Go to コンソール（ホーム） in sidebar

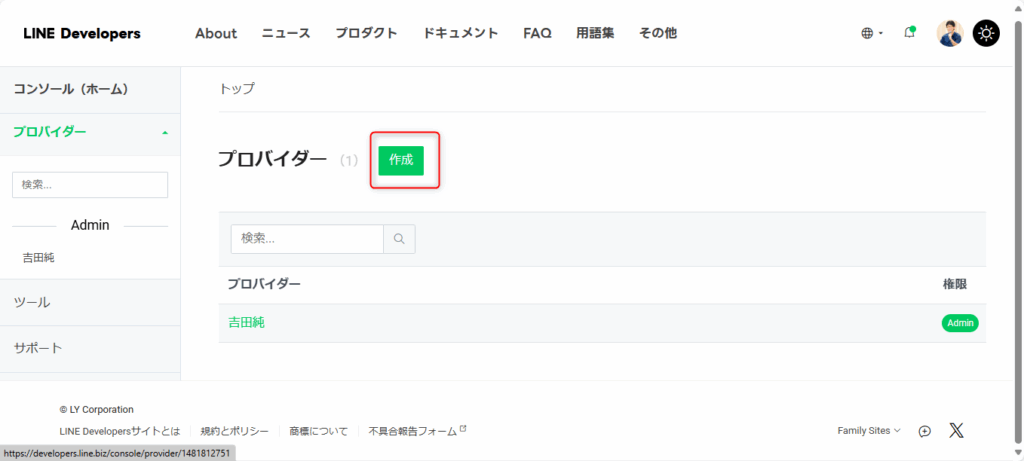[70, 89]
